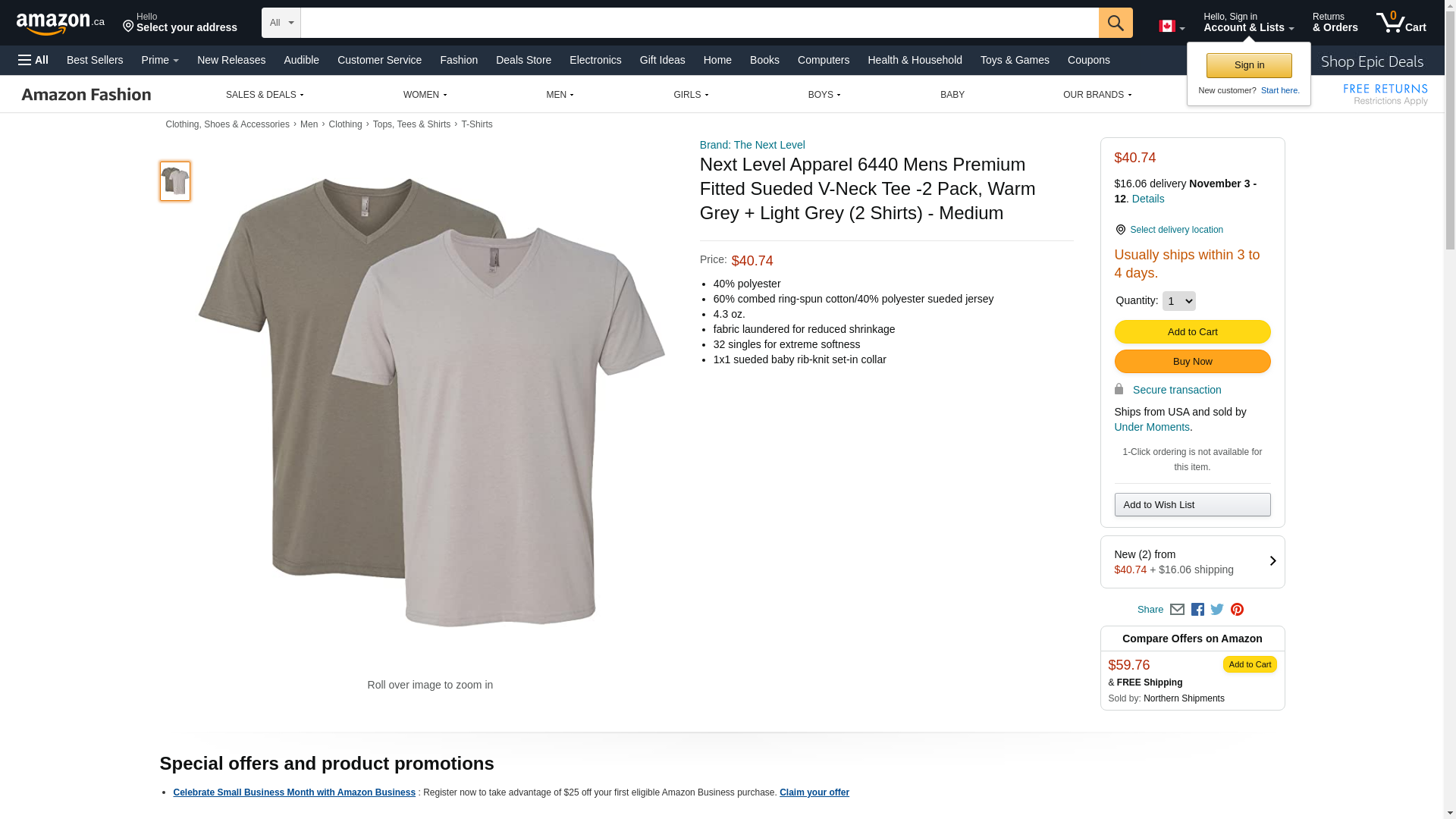
Task: Share product on Facebook icon
Action: click(1197, 610)
